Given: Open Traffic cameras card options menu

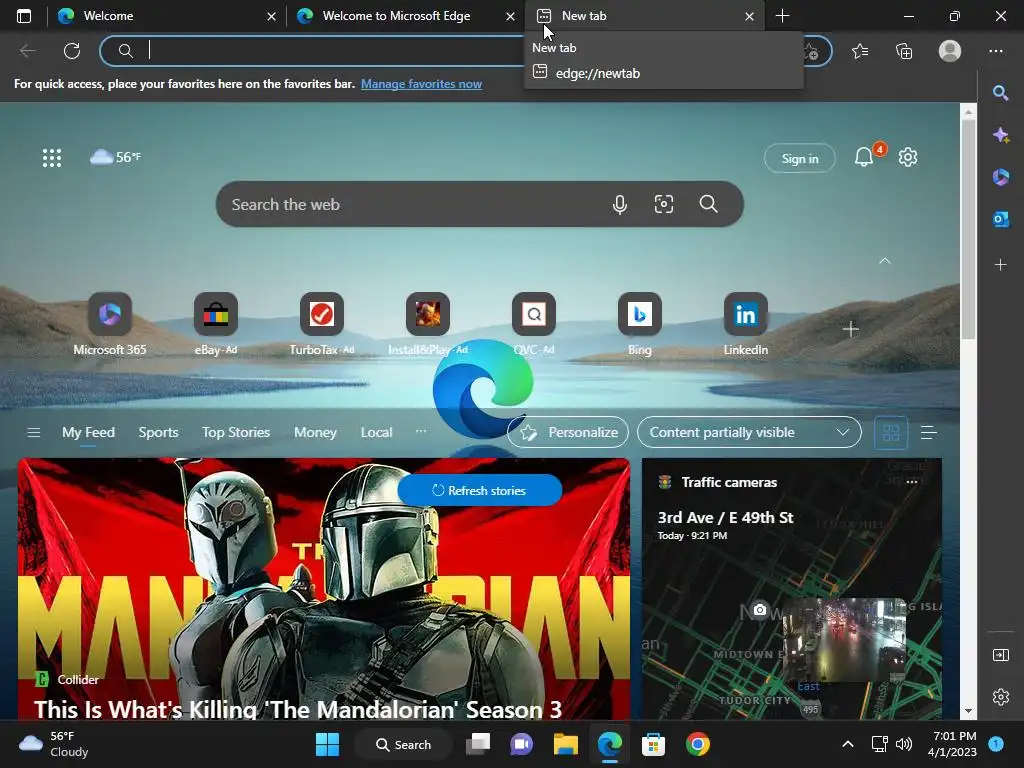Looking at the screenshot, I should tap(912, 482).
